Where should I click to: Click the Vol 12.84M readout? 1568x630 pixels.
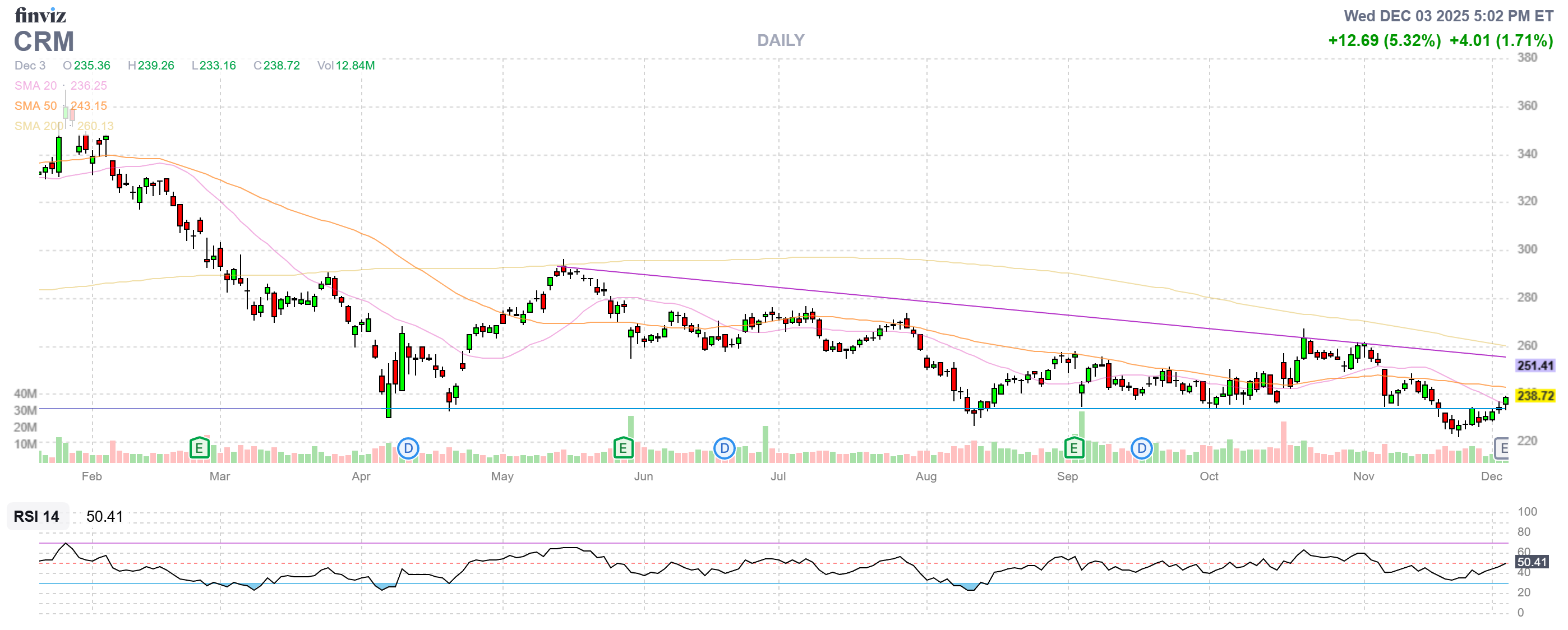point(346,66)
